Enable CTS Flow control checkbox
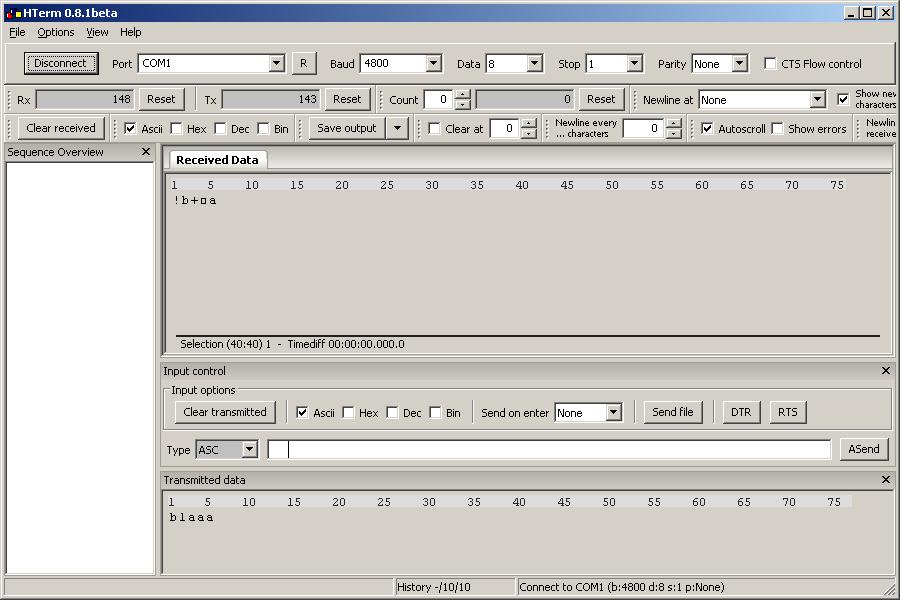The height and width of the screenshot is (603, 903). [x=770, y=63]
